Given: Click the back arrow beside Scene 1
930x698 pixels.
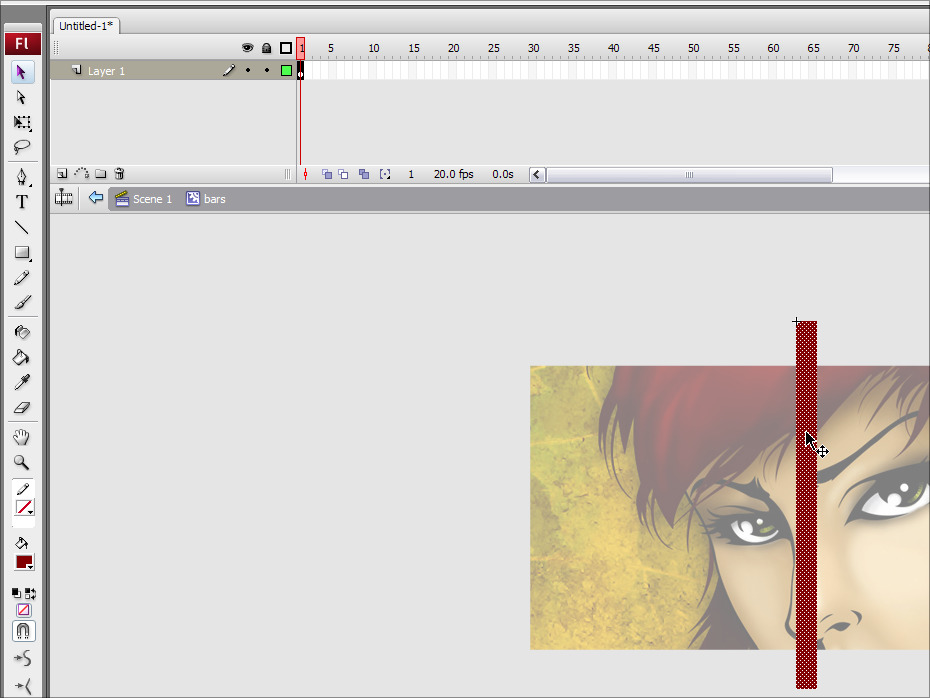Looking at the screenshot, I should 96,198.
